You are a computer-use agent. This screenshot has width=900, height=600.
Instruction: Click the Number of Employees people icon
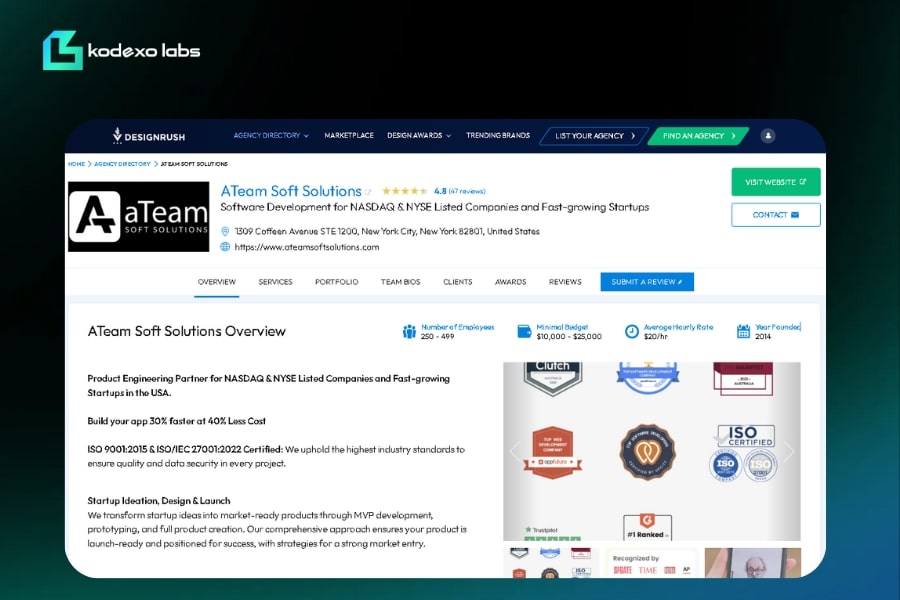(x=409, y=331)
